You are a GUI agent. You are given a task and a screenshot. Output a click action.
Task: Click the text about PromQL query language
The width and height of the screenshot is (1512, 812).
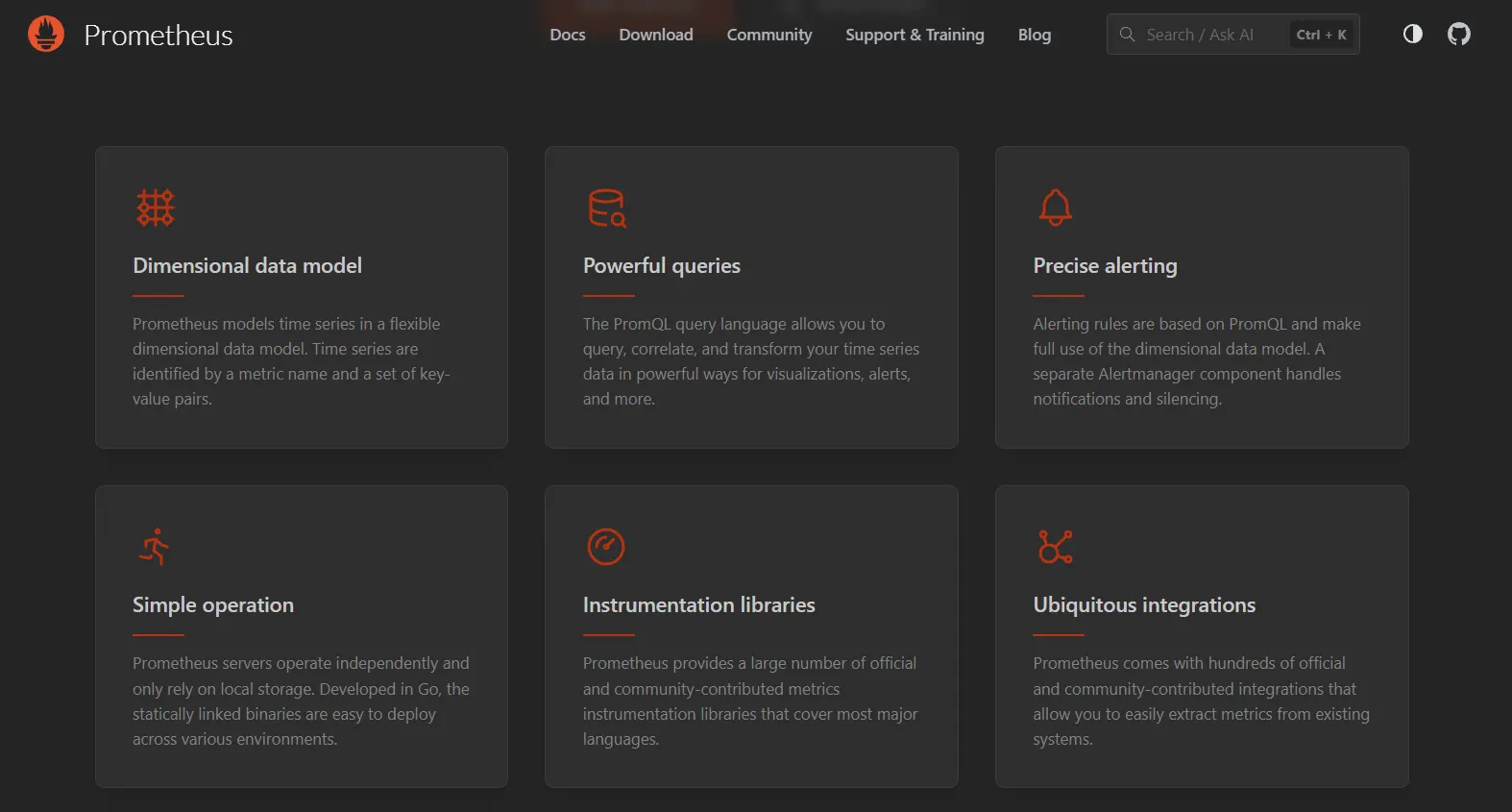[751, 361]
